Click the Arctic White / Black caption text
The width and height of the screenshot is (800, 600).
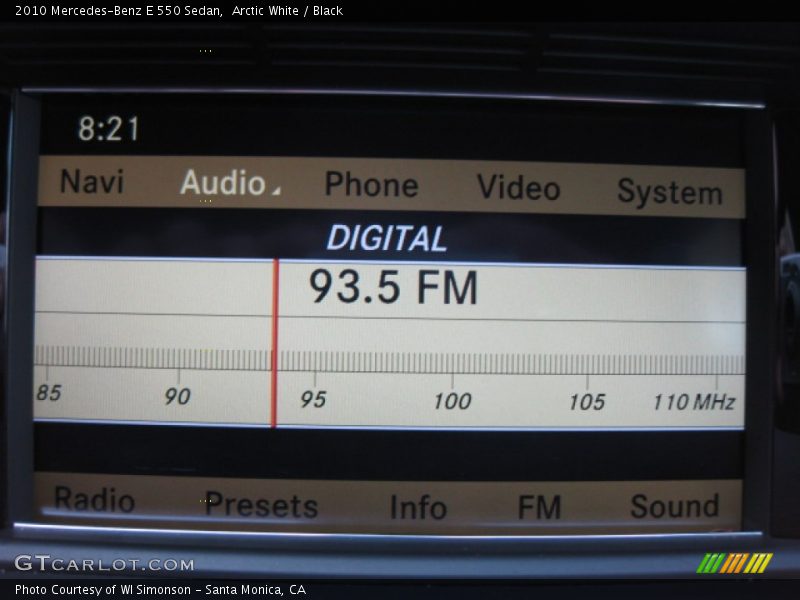(x=287, y=11)
